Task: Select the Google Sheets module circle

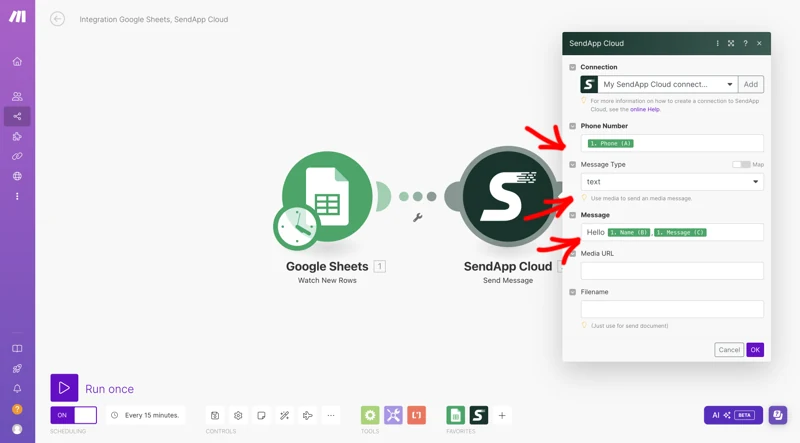Action: point(327,196)
